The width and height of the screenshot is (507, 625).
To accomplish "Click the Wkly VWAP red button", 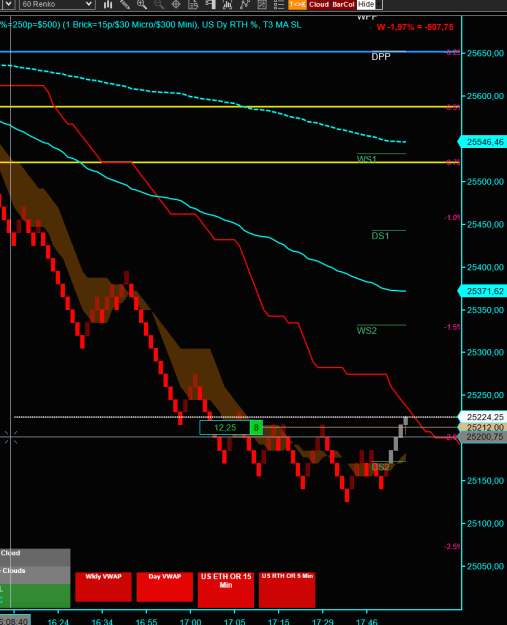I will pyautogui.click(x=103, y=587).
